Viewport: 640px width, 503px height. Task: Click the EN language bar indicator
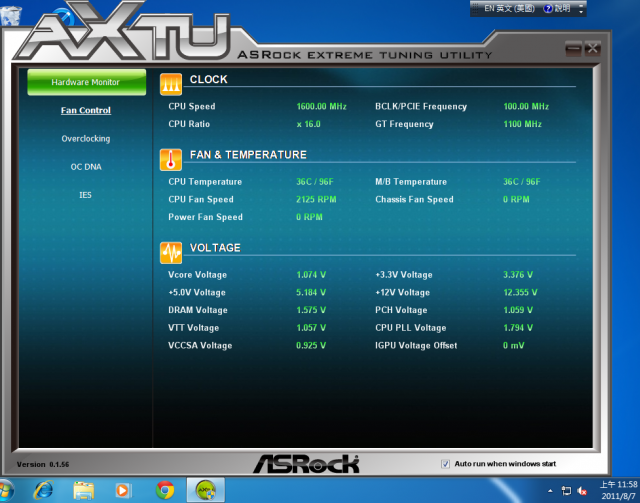(x=509, y=9)
